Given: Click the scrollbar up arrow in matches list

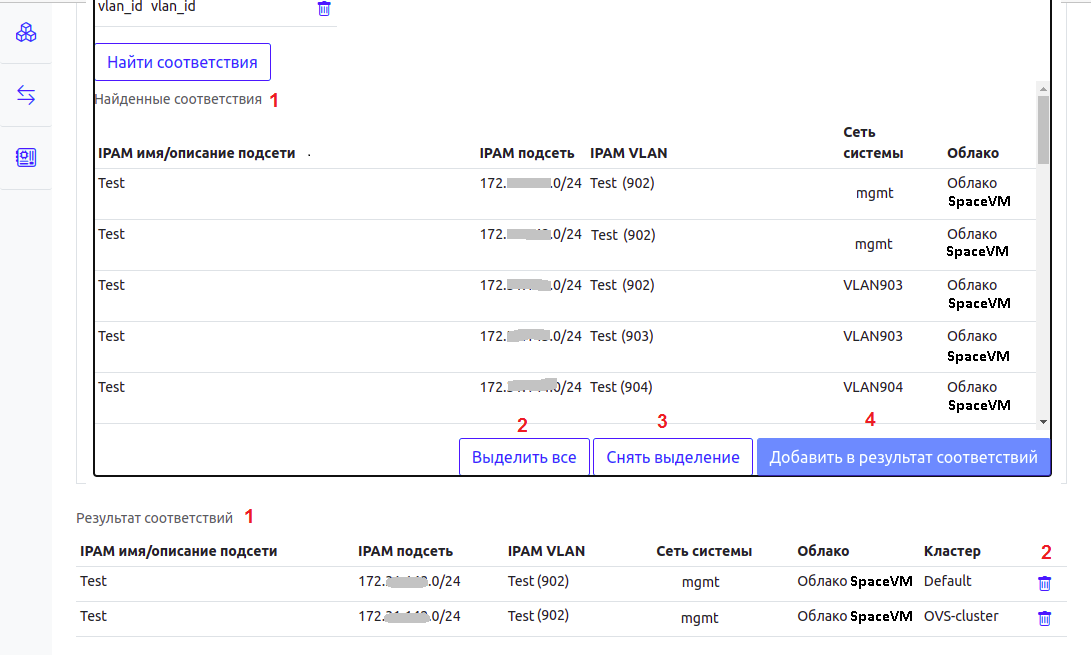Looking at the screenshot, I should (x=1043, y=87).
